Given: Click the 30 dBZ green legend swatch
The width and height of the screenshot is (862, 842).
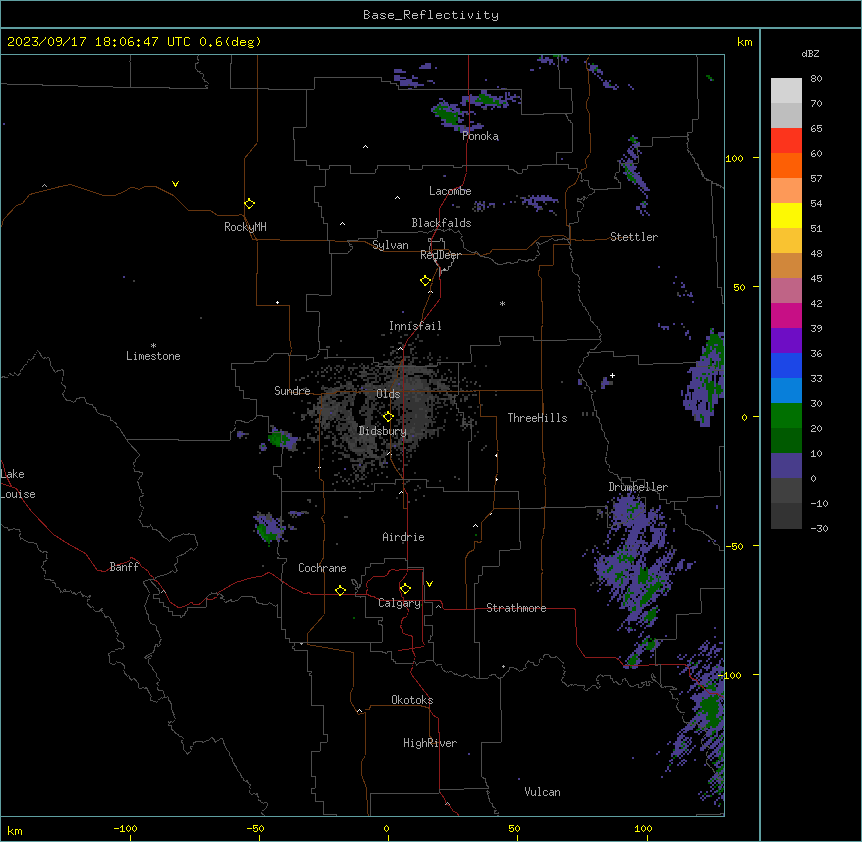Looking at the screenshot, I should tap(786, 416).
